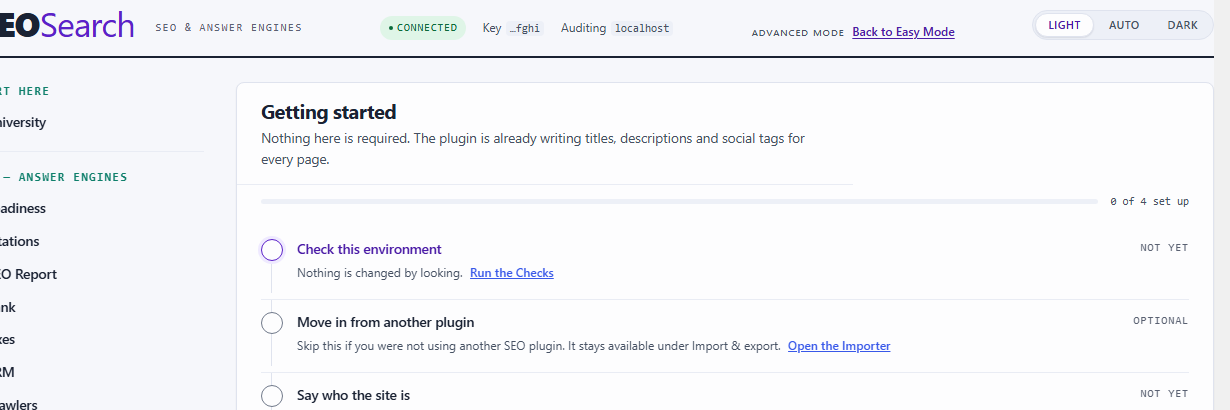The width and height of the screenshot is (1230, 410).
Task: Select Say who the site is circle
Action: [x=272, y=396]
